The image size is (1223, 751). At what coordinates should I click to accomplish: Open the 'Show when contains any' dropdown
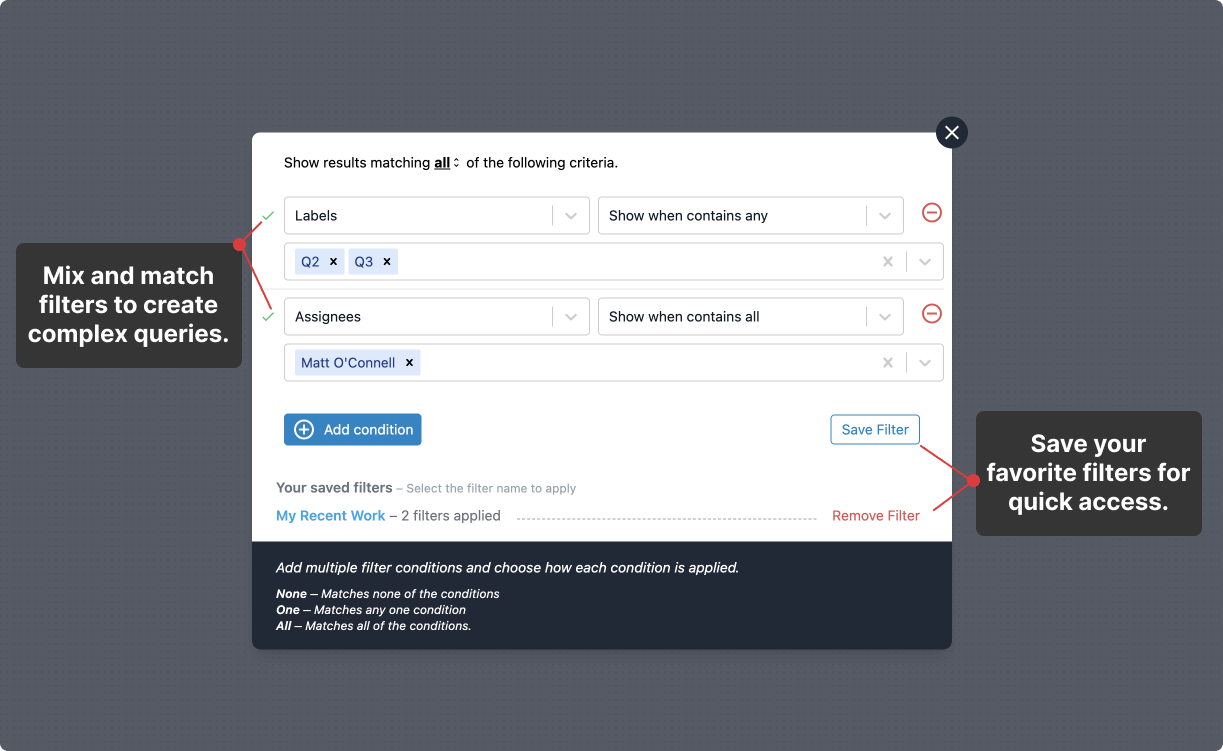pos(751,216)
